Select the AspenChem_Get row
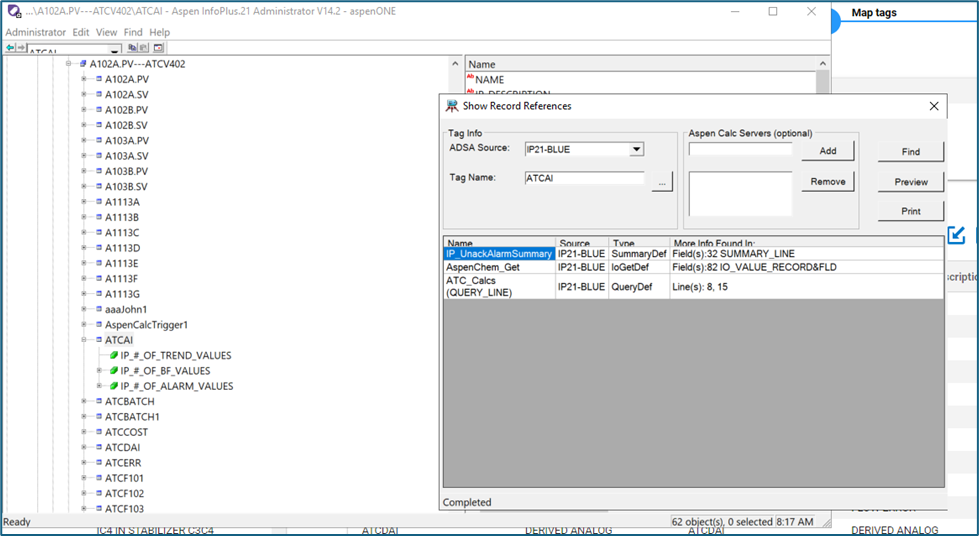This screenshot has height=536, width=979. (693, 267)
